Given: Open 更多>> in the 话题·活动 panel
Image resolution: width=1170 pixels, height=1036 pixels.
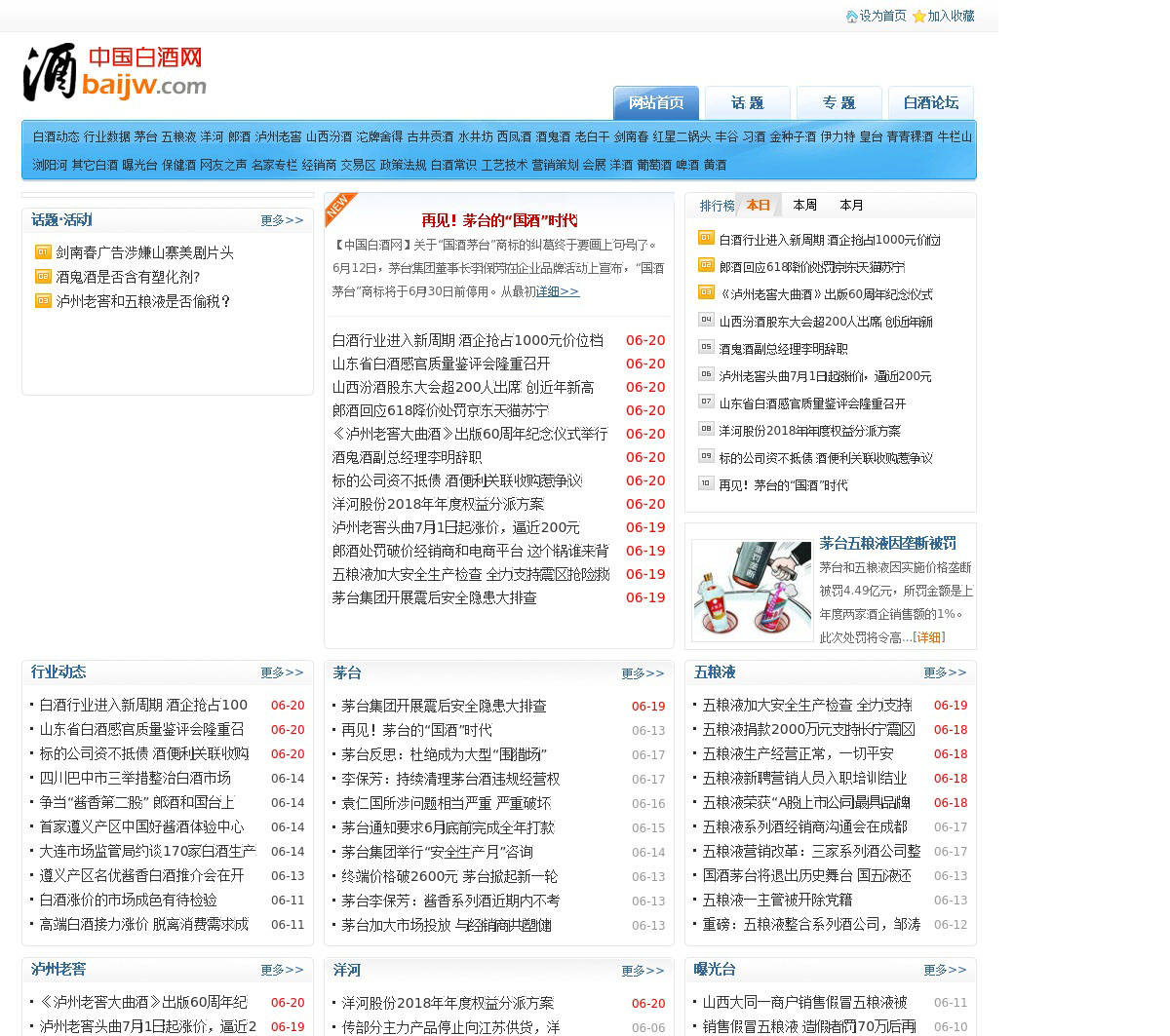Looking at the screenshot, I should (x=282, y=221).
